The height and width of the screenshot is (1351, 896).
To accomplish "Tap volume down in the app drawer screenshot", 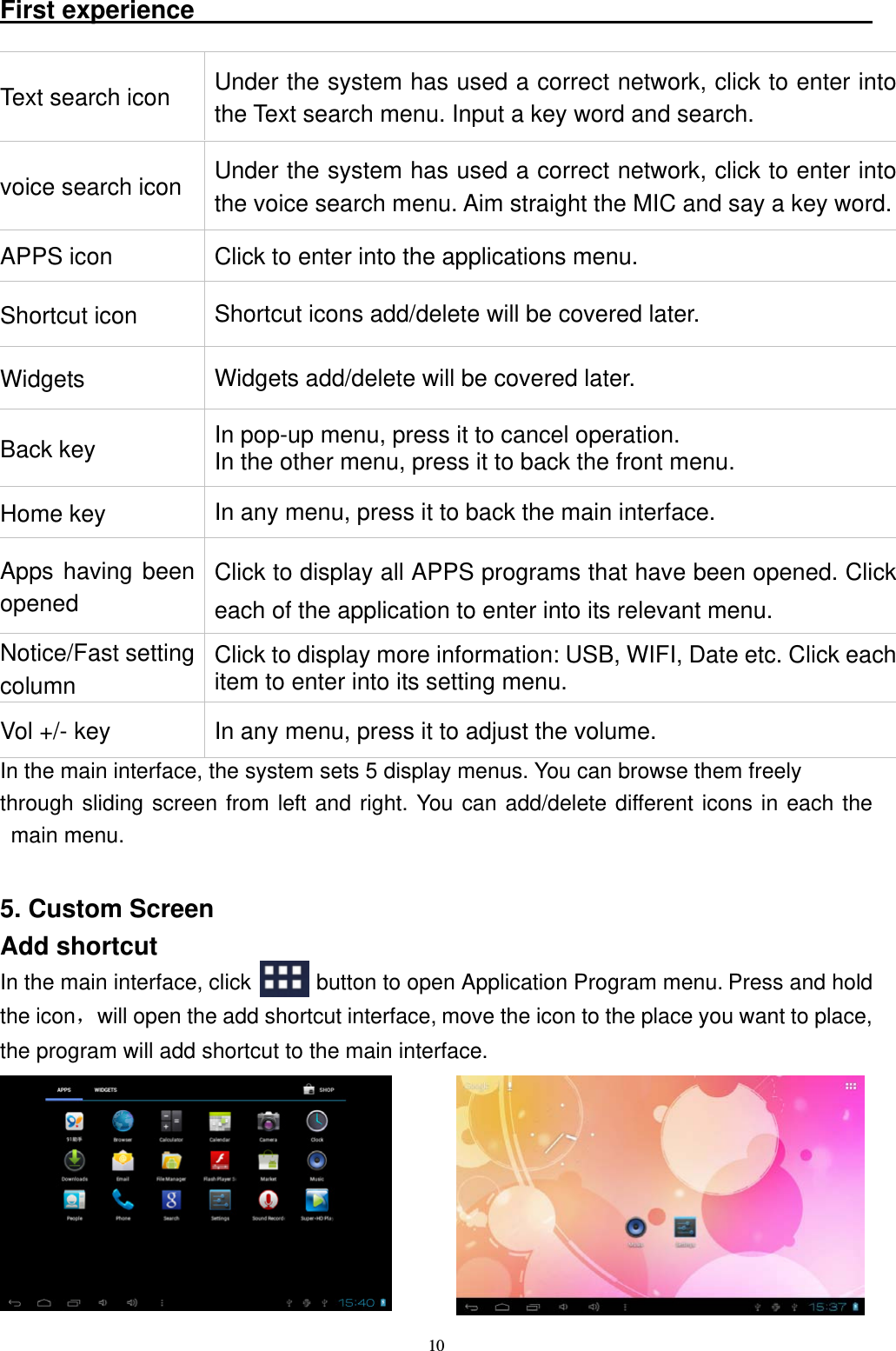I will [x=103, y=1303].
